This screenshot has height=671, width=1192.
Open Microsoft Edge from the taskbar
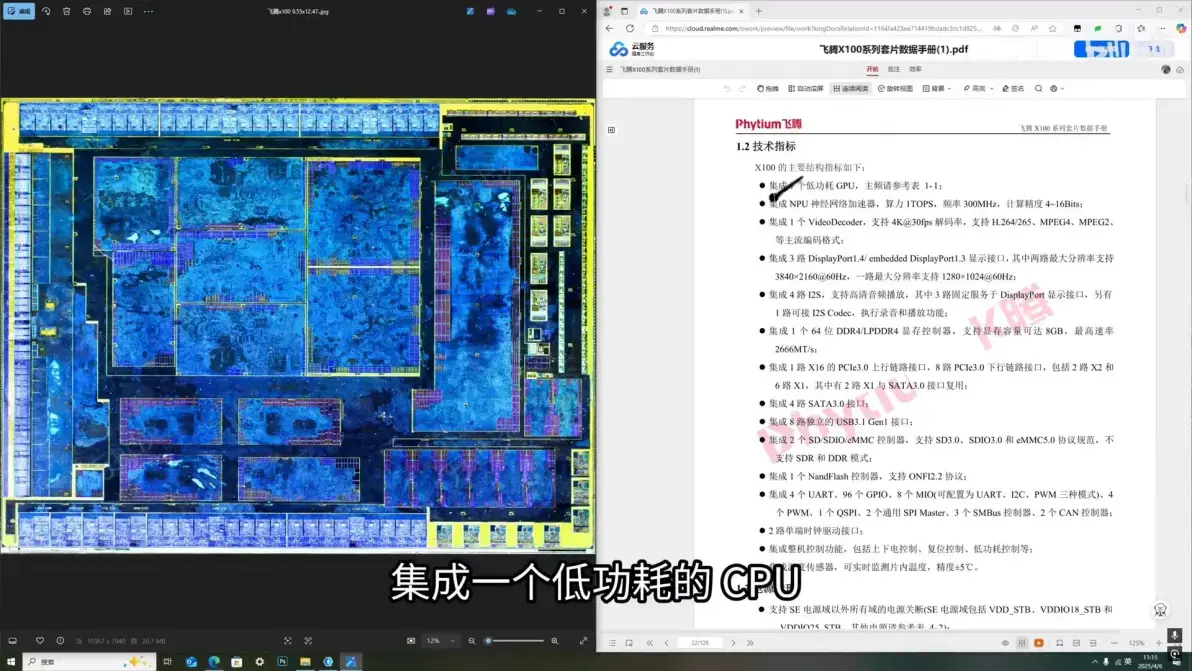click(x=214, y=662)
